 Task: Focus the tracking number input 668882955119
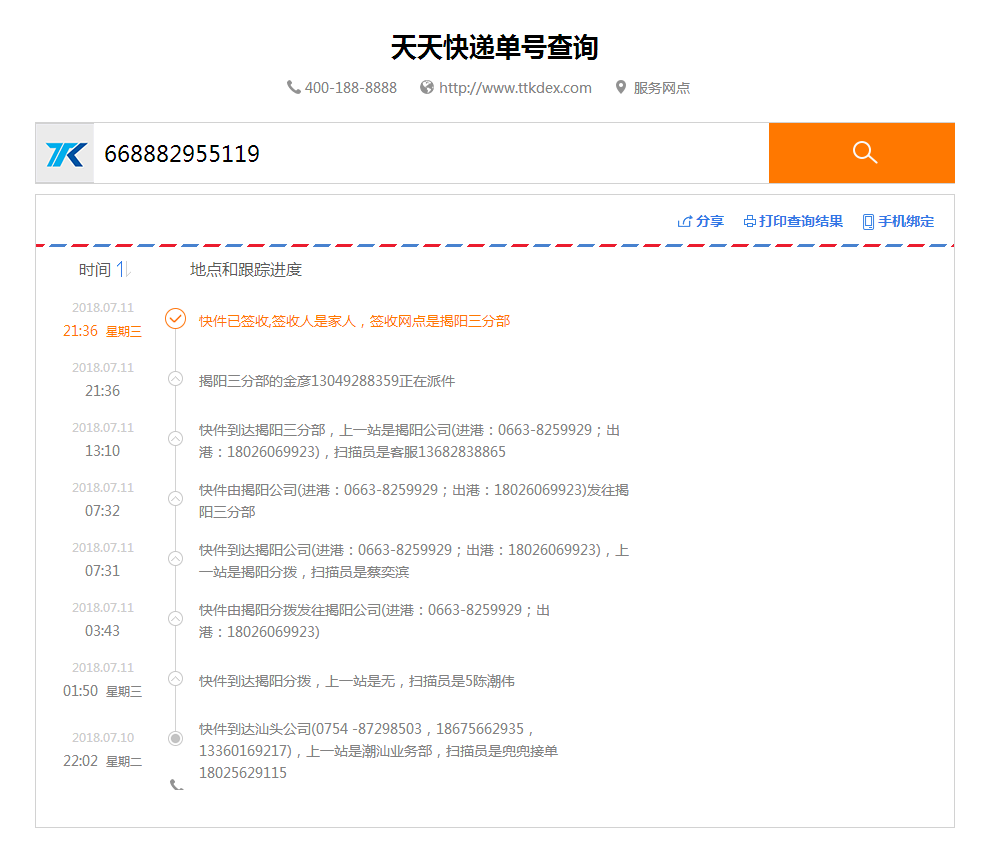[x=431, y=153]
